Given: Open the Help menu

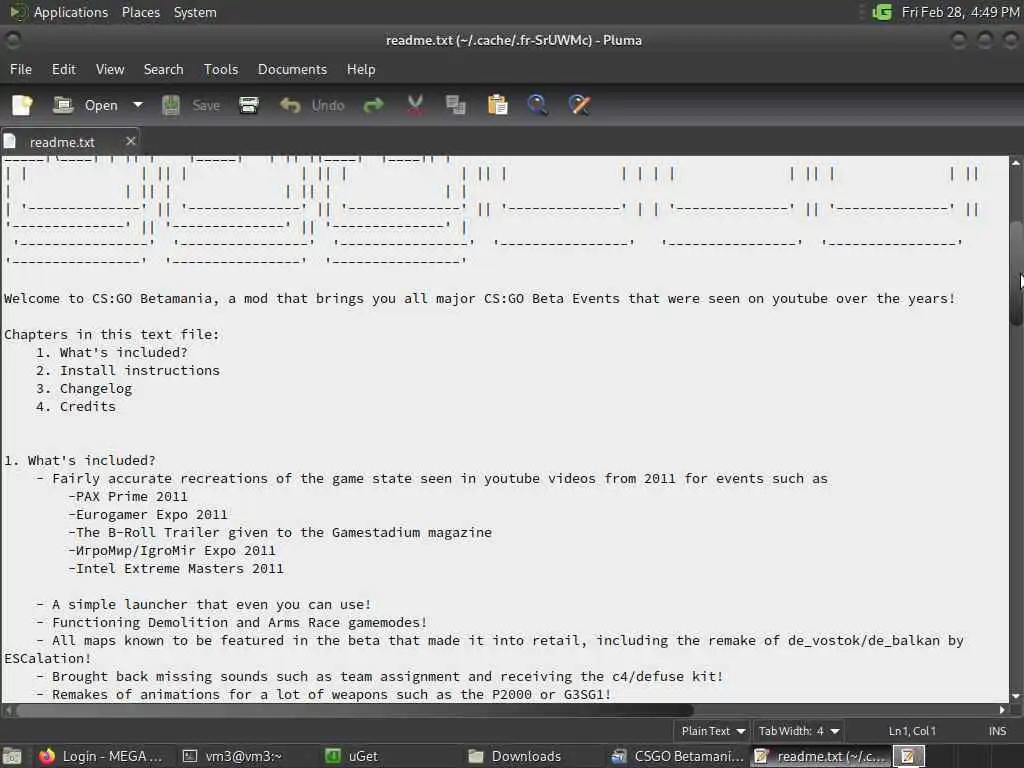Looking at the screenshot, I should point(360,69).
